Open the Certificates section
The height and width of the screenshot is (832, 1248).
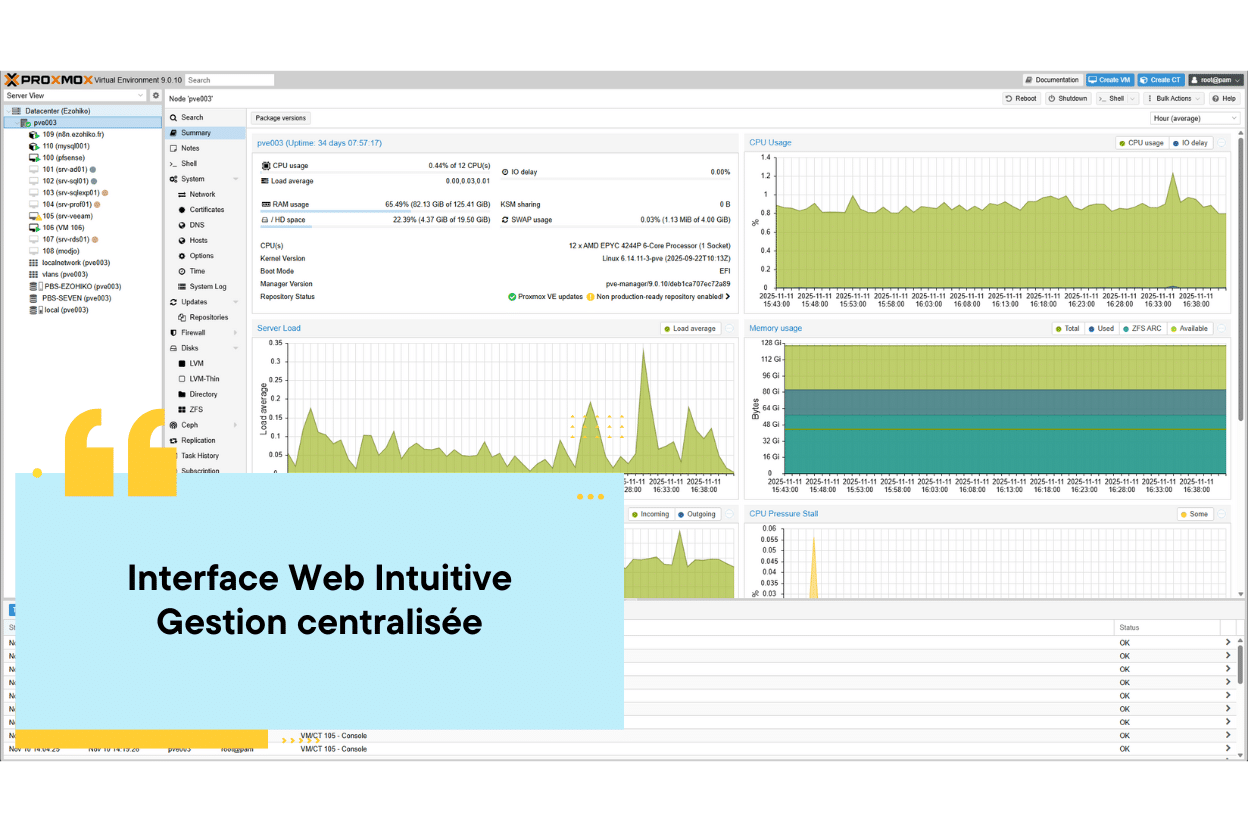coord(207,210)
